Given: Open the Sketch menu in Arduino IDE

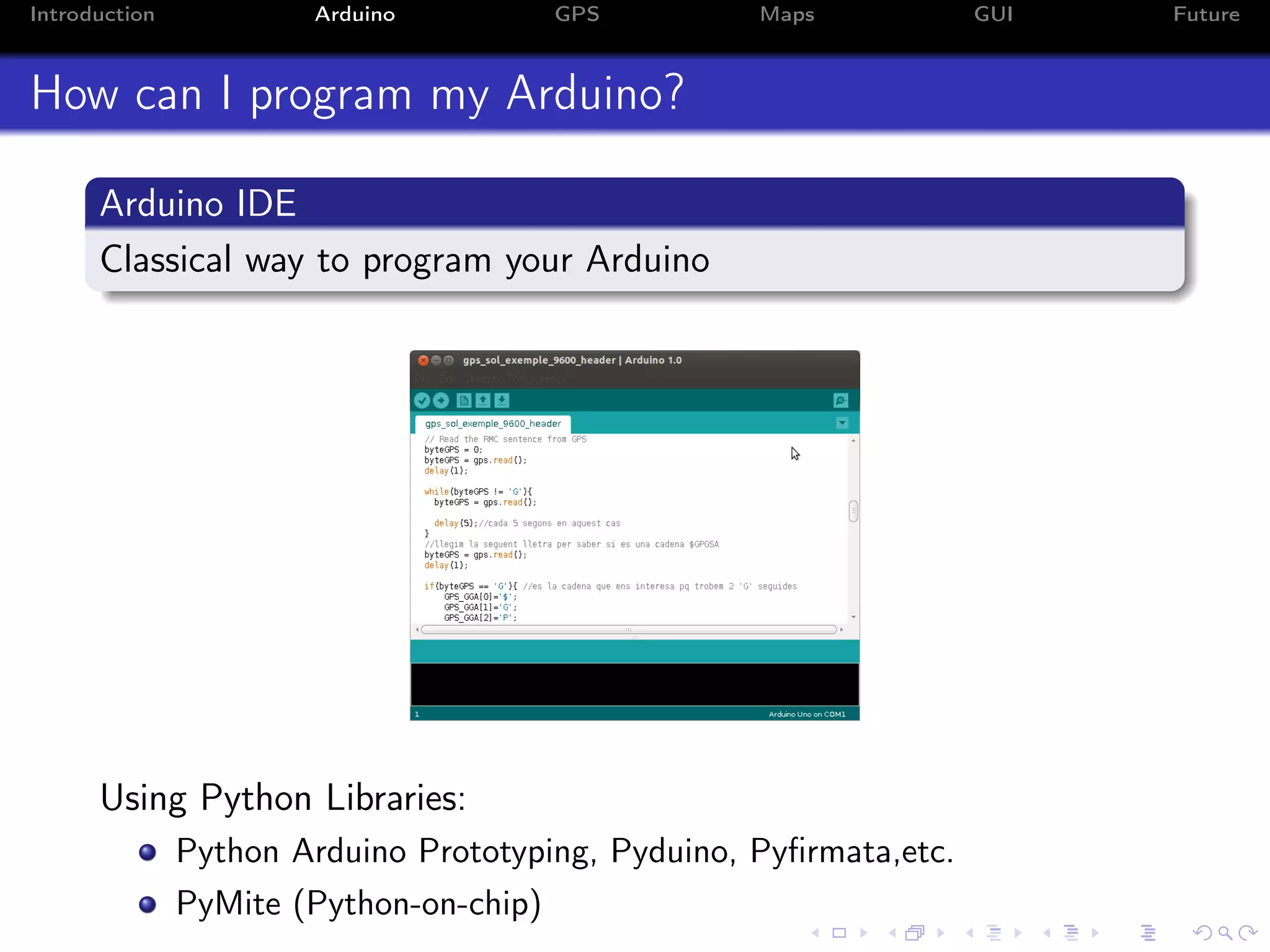Looking at the screenshot, I should pyautogui.click(x=482, y=379).
